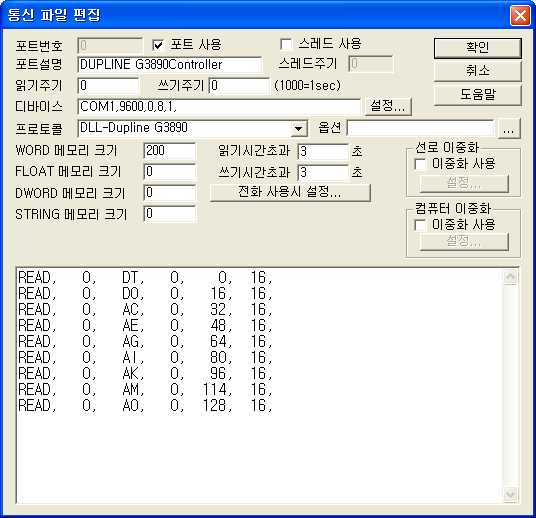
Task: Enable 이중화 사용 under 컴퓨터 이중화
Action: coord(420,225)
